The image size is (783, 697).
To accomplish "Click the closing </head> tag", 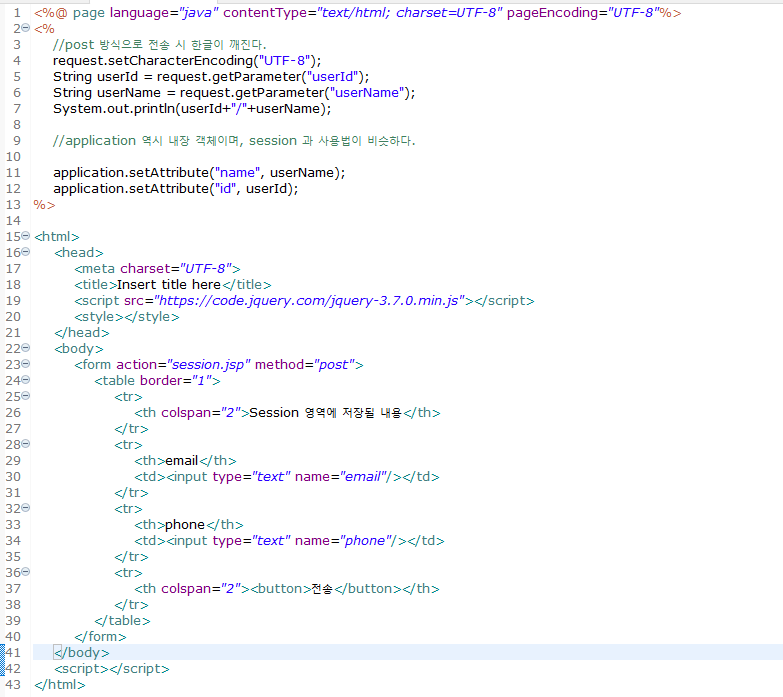I will 82,333.
